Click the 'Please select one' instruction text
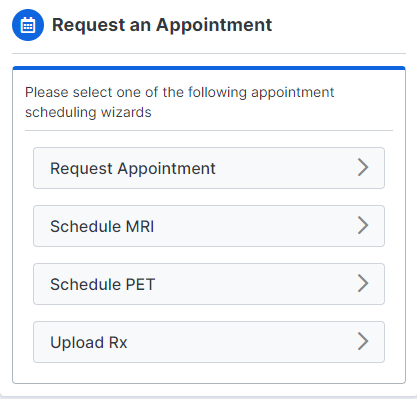The image size is (417, 399). point(179,102)
